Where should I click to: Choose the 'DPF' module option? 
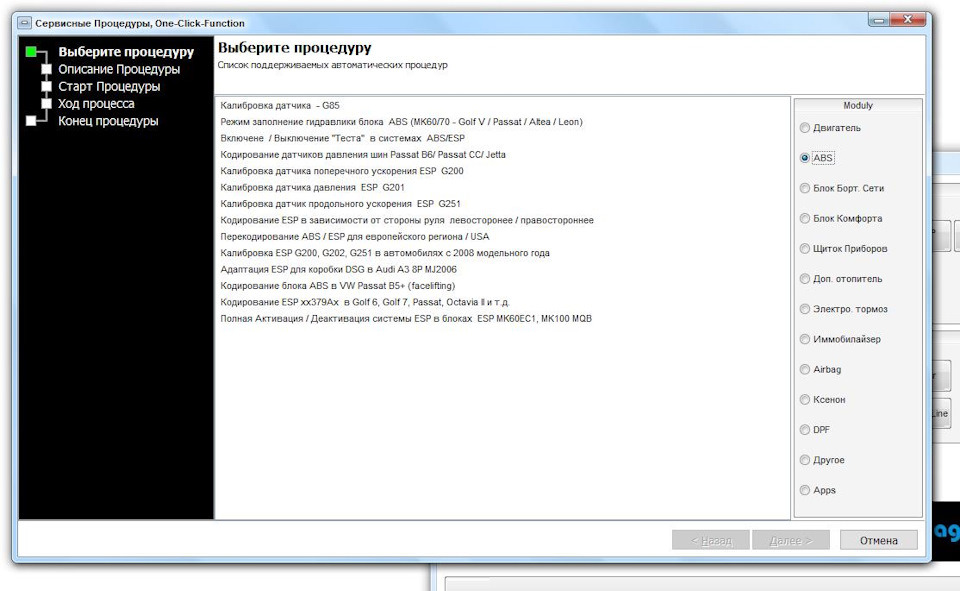click(805, 430)
